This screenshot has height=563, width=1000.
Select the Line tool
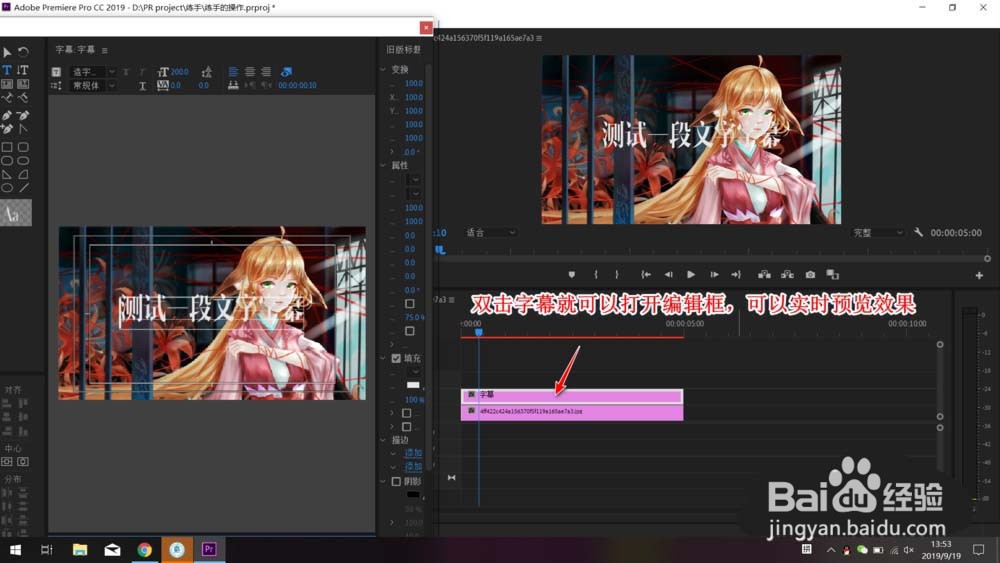coord(23,187)
